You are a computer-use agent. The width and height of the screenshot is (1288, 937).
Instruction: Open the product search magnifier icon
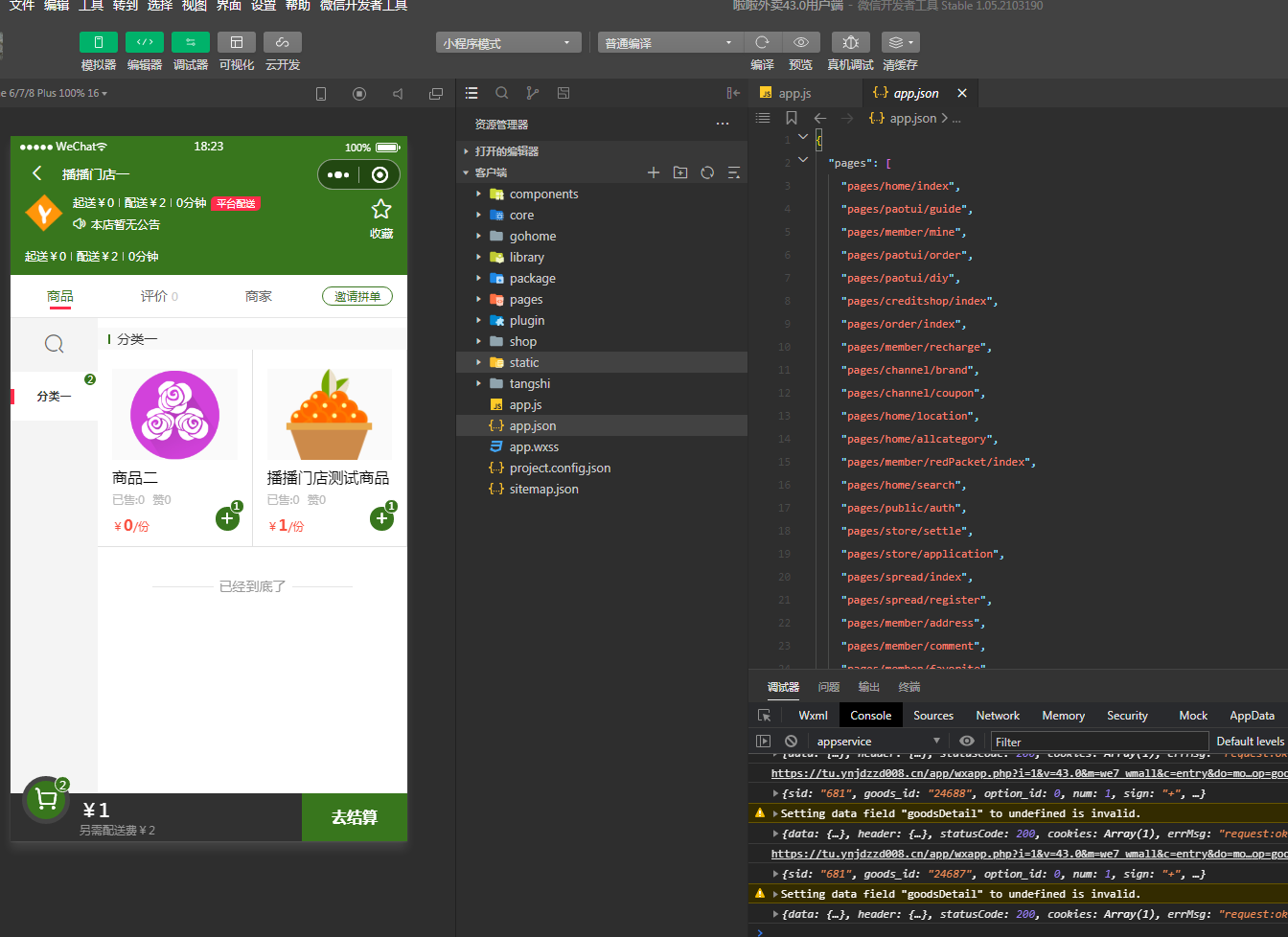pyautogui.click(x=55, y=344)
